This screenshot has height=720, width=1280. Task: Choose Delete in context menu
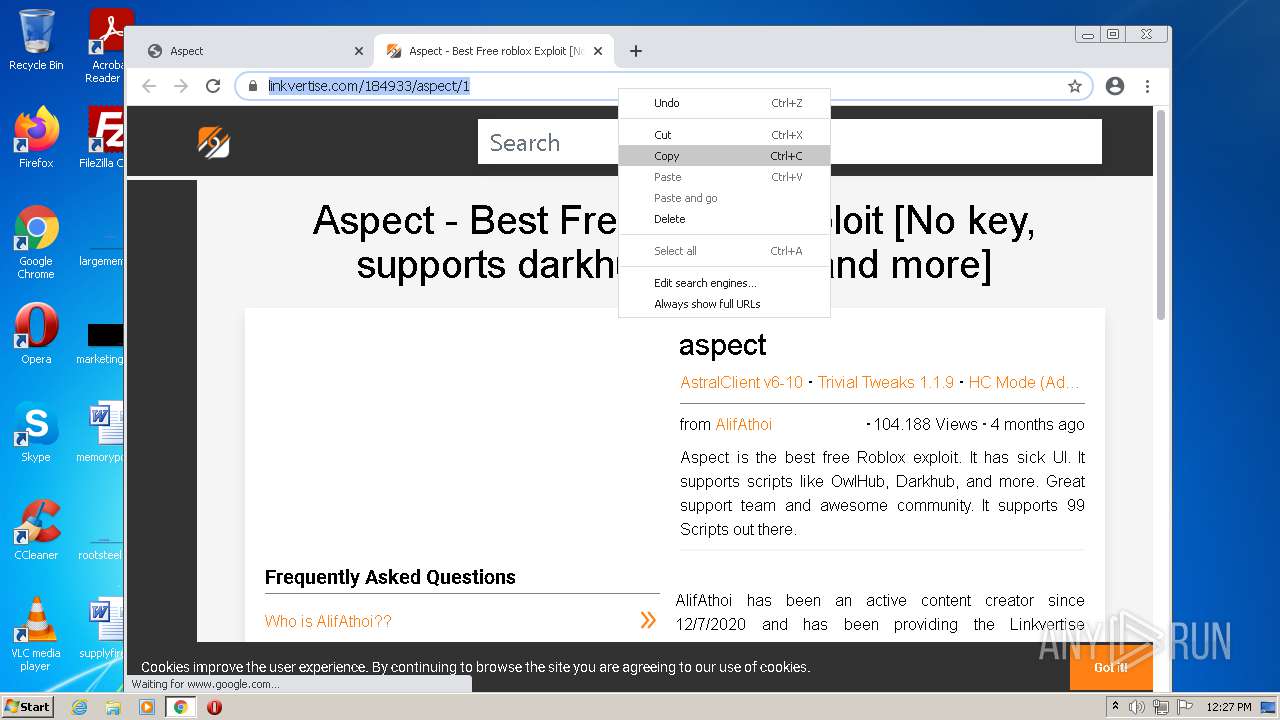point(724,219)
